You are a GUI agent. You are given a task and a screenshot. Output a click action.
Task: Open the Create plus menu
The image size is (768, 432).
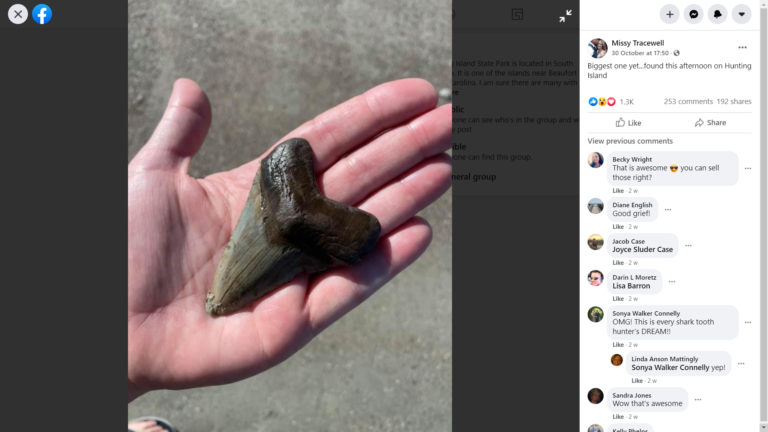point(669,14)
